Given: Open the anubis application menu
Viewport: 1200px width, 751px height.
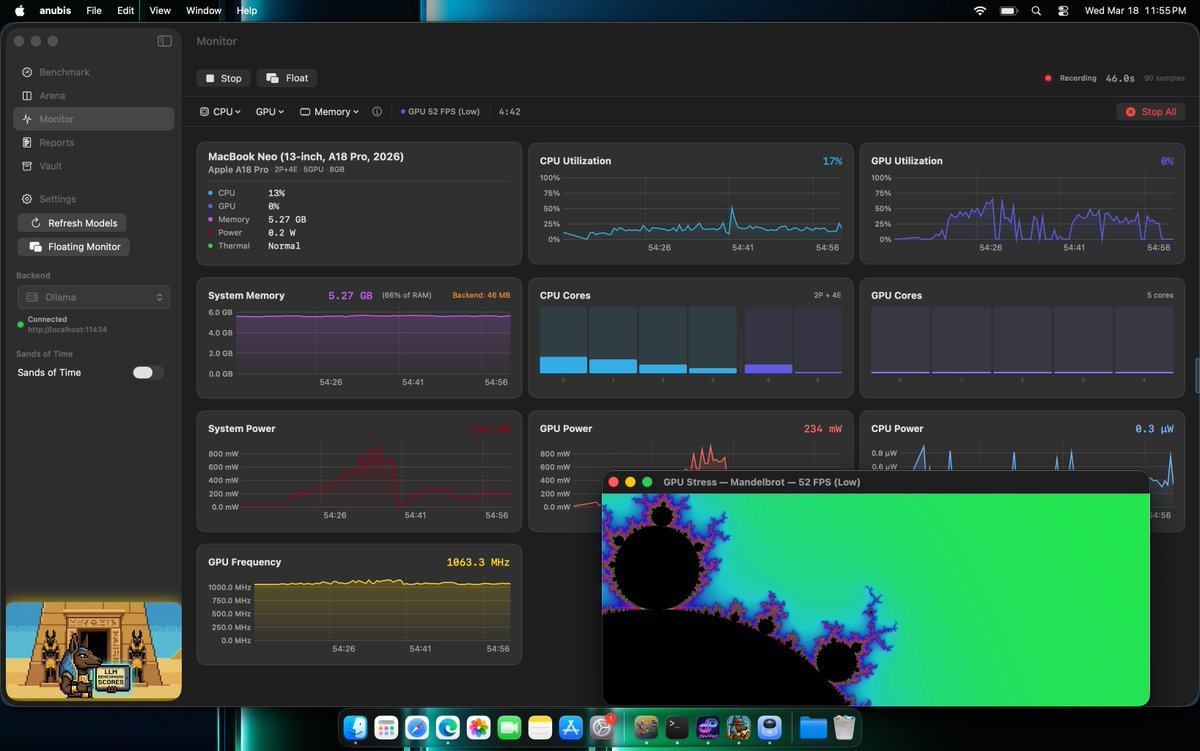Looking at the screenshot, I should point(55,11).
